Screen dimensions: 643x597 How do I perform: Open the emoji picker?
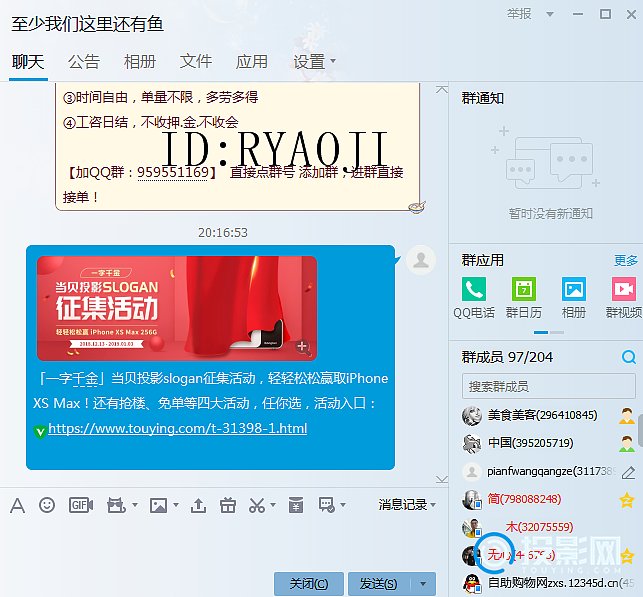(47, 505)
